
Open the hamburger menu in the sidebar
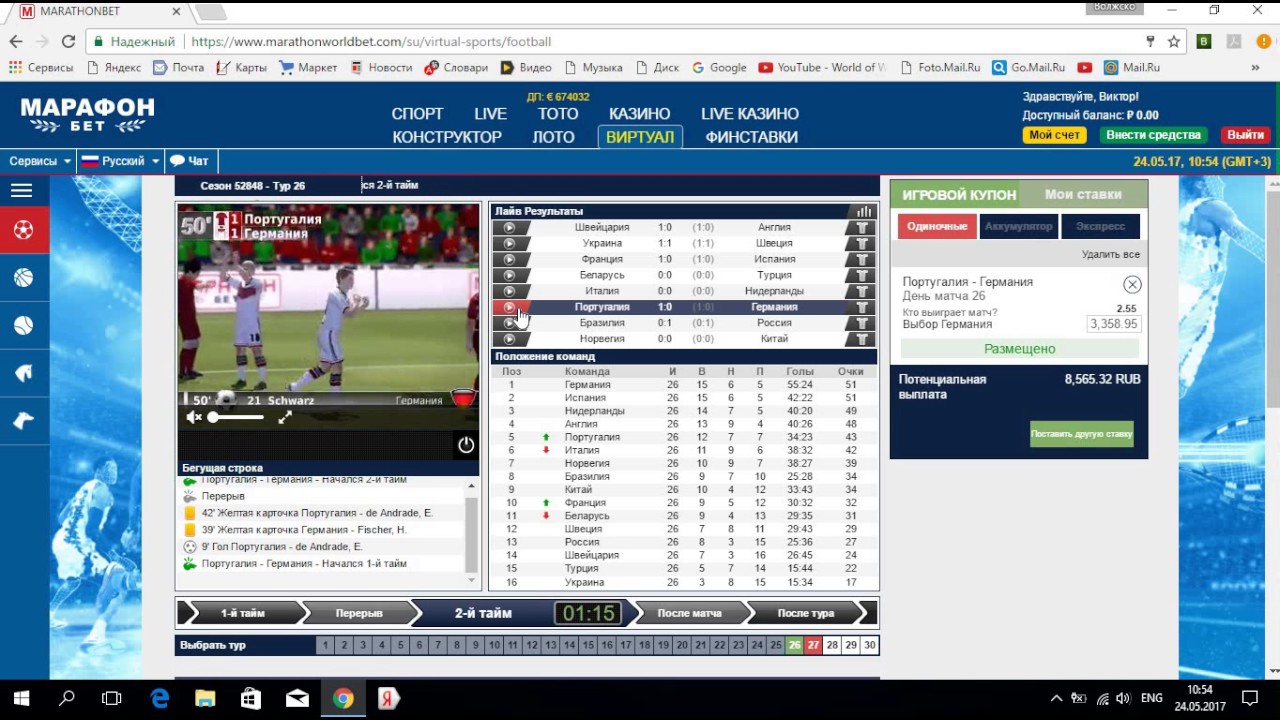click(x=21, y=190)
